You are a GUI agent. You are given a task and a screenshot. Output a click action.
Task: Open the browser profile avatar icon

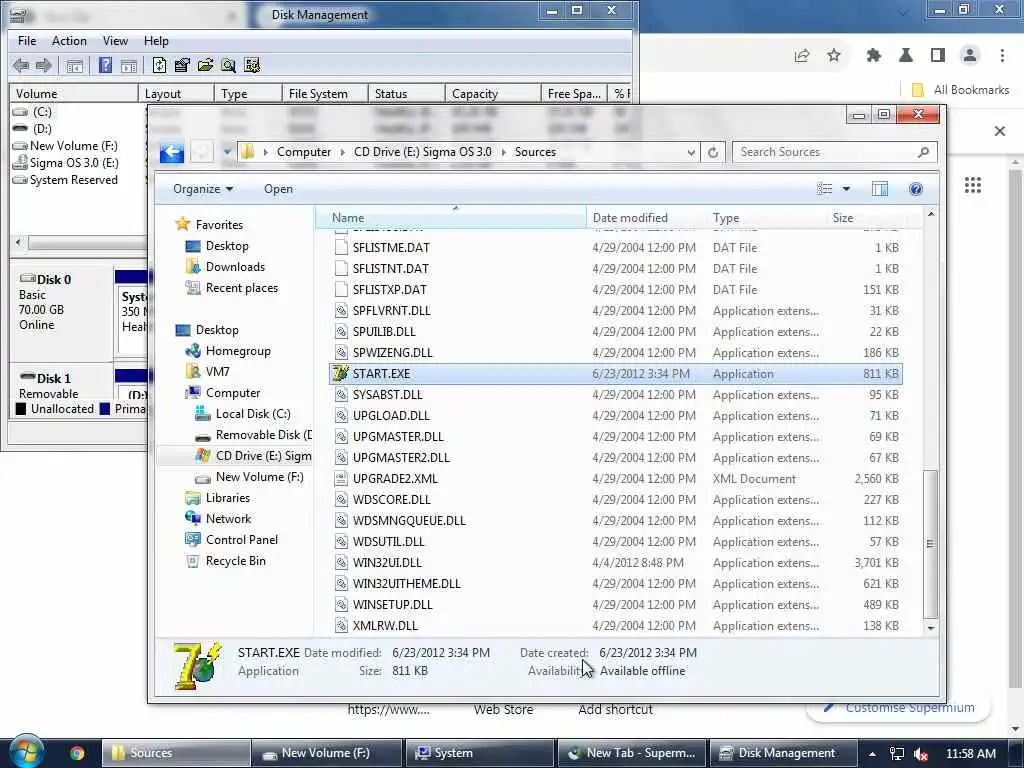(970, 56)
